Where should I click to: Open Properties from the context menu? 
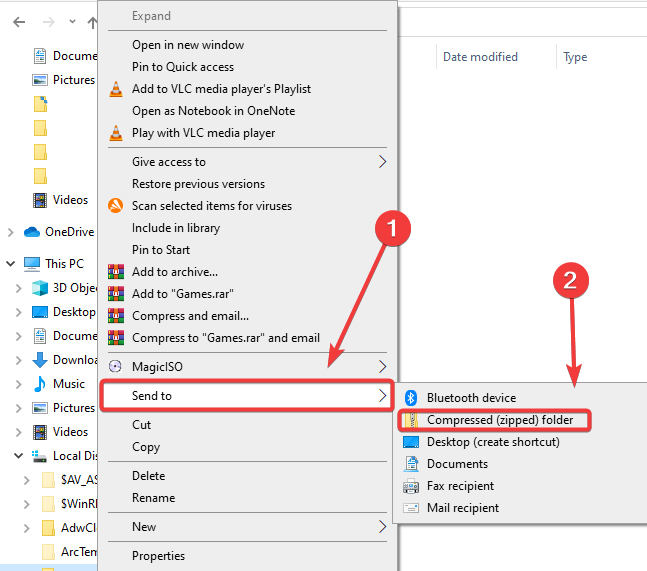(x=158, y=556)
